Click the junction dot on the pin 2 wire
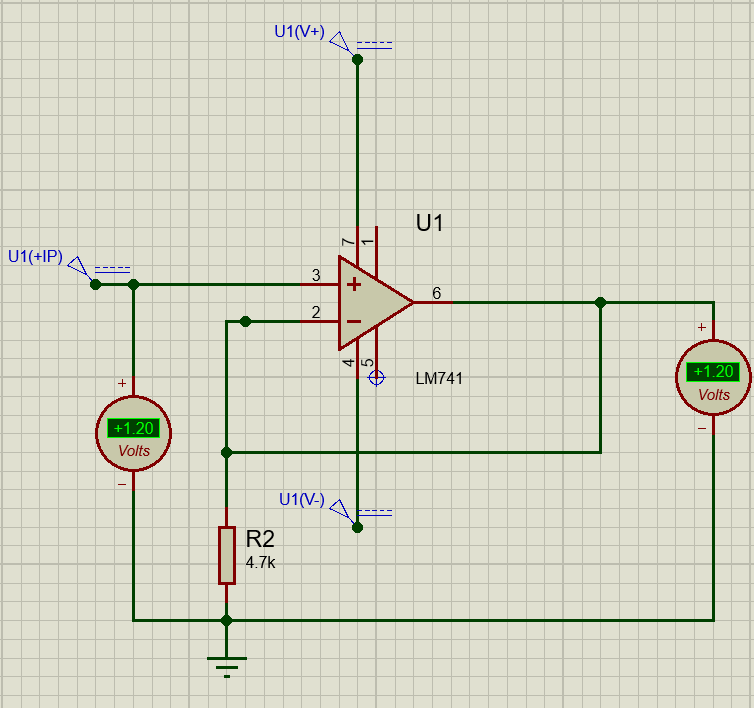Image resolution: width=754 pixels, height=708 pixels. (x=245, y=321)
